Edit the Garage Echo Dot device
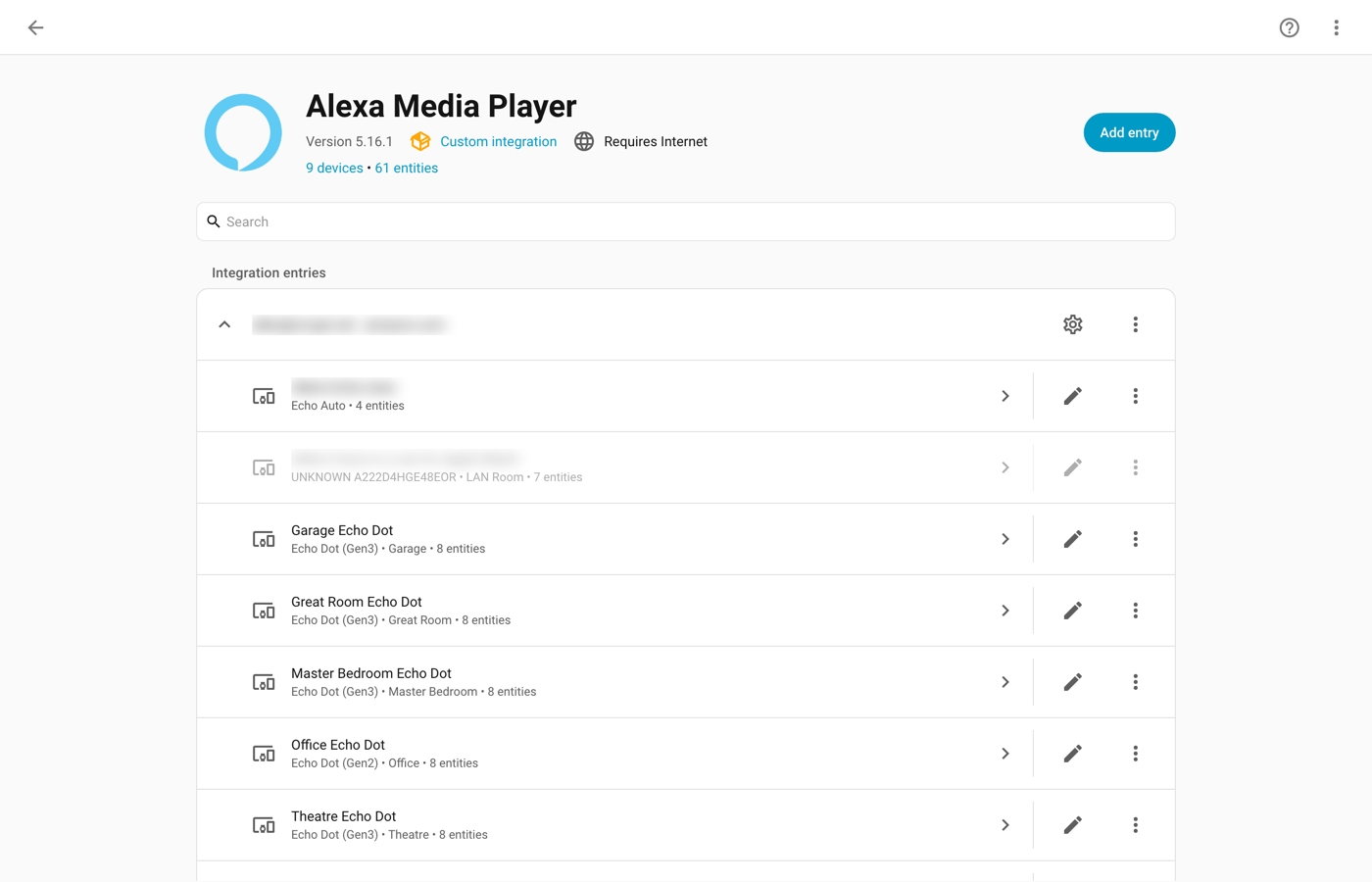 [1073, 539]
